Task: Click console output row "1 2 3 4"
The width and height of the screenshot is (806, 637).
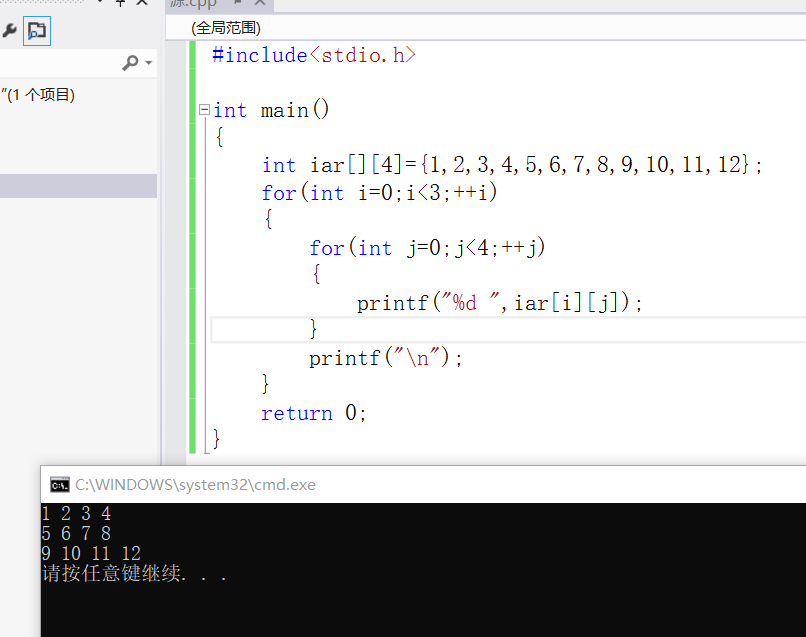Action: click(76, 513)
